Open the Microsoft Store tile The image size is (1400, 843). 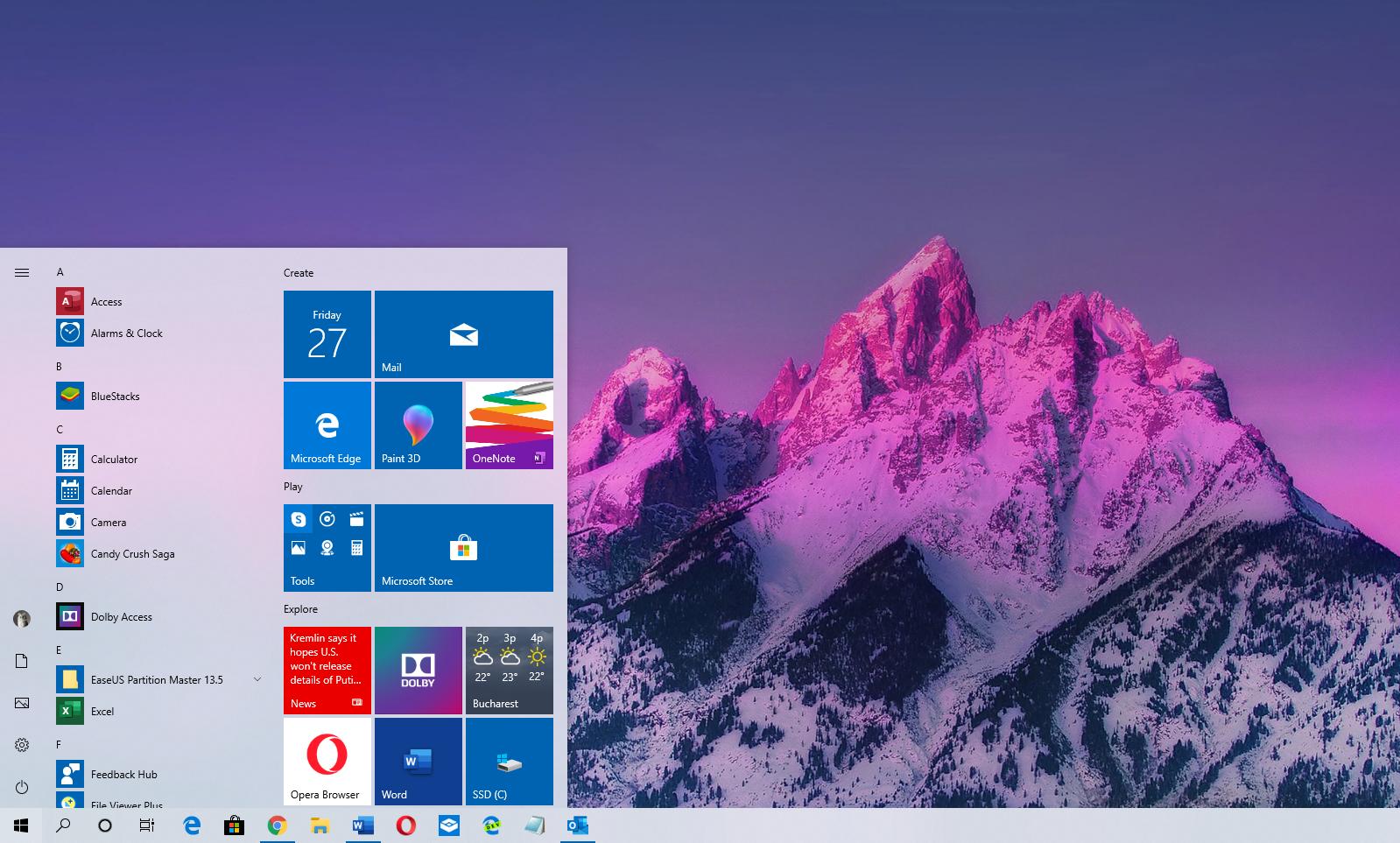tap(464, 548)
